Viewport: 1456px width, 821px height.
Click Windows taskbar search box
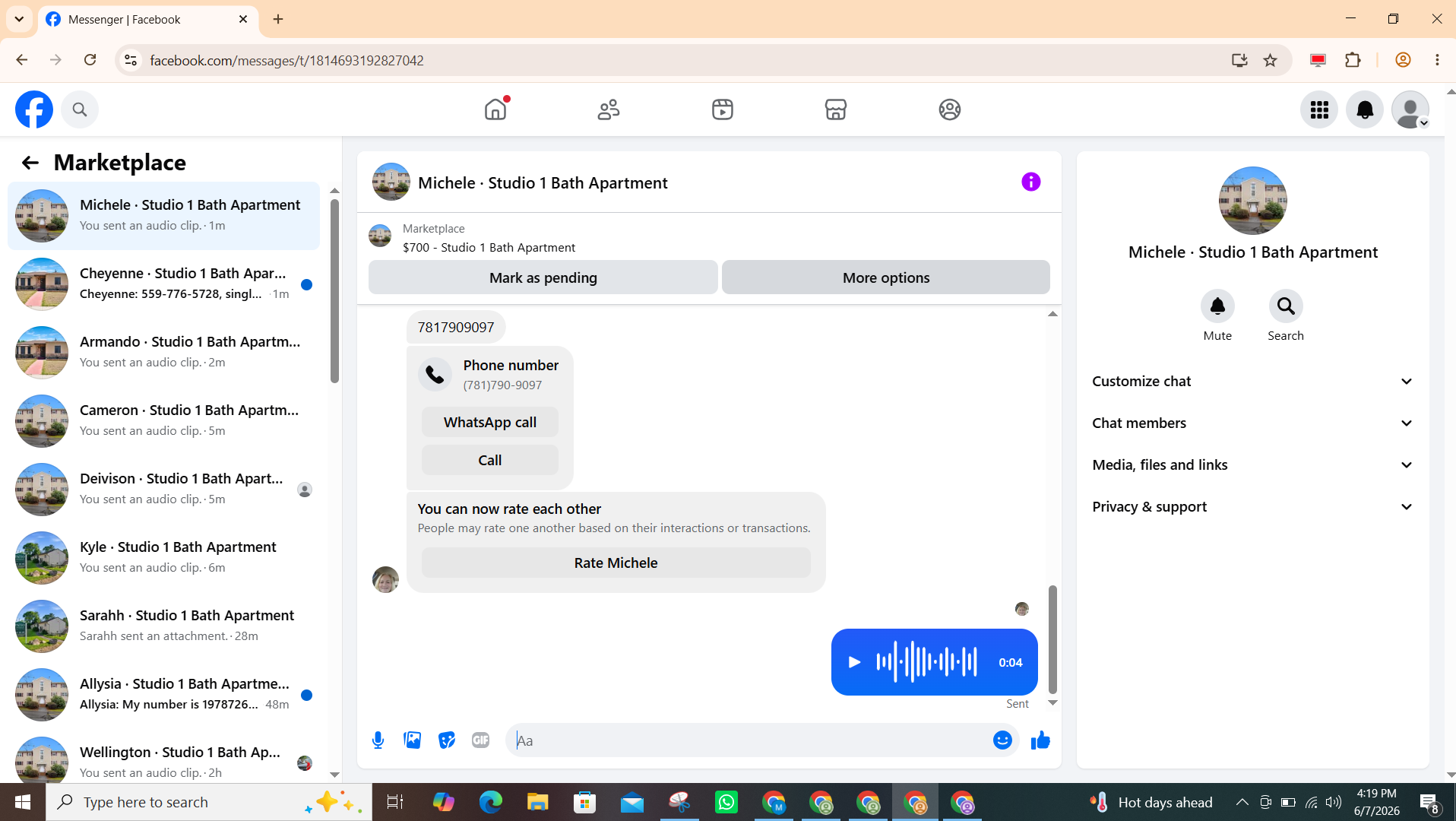(x=209, y=802)
